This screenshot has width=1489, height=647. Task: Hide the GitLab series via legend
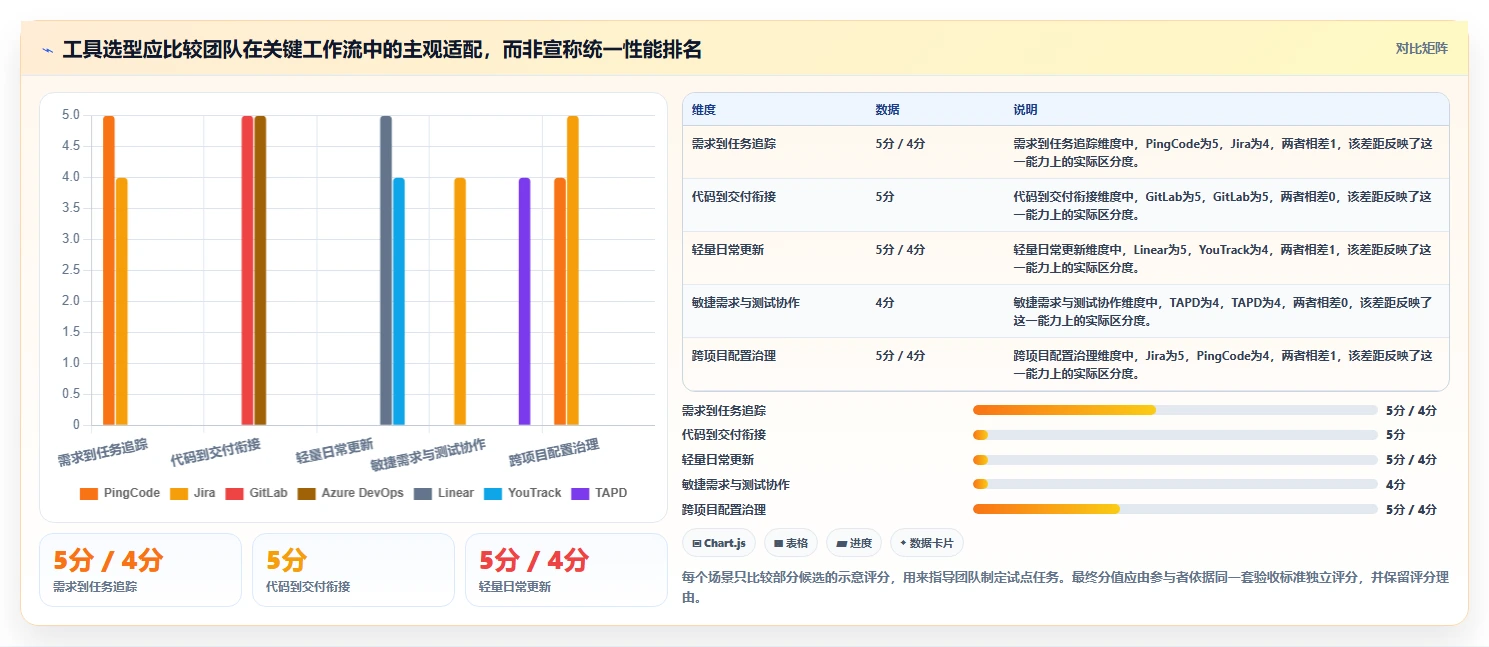coord(257,493)
